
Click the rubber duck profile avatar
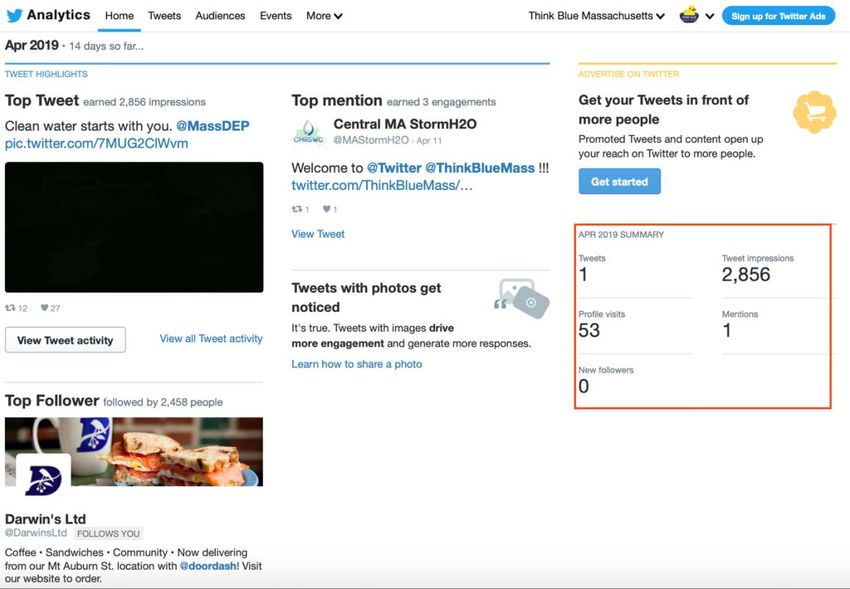pos(689,15)
